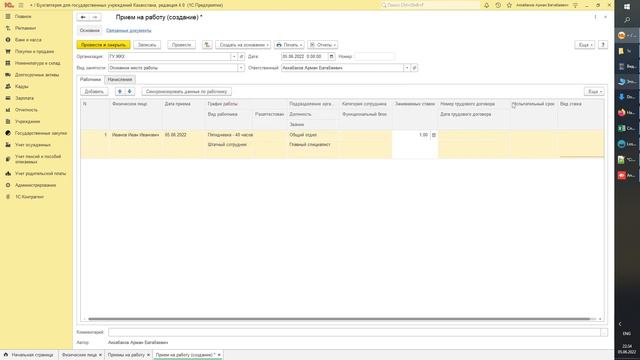This screenshot has width=640, height=360.
Task: Click the Провести button
Action: click(x=181, y=45)
